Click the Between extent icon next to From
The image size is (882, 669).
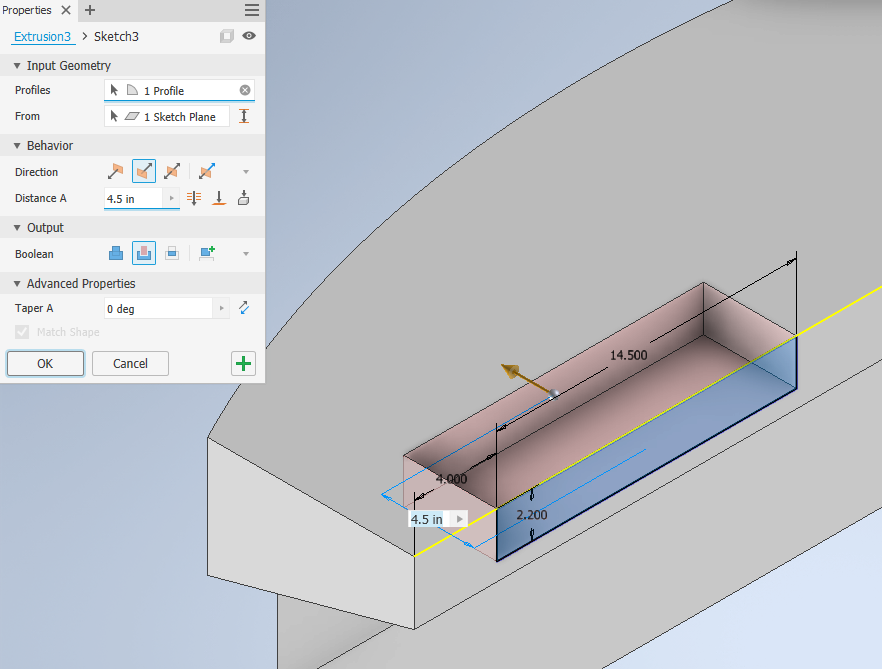244,116
